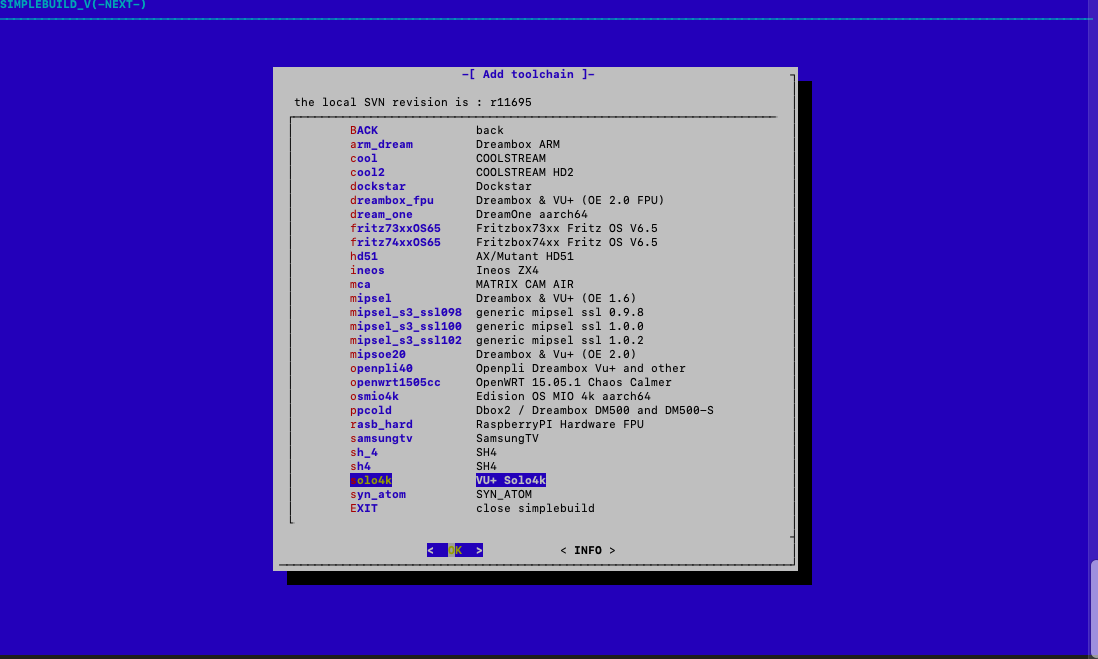The image size is (1098, 659).
Task: Click the hd51 AX/Mutant entry
Action: pos(364,256)
